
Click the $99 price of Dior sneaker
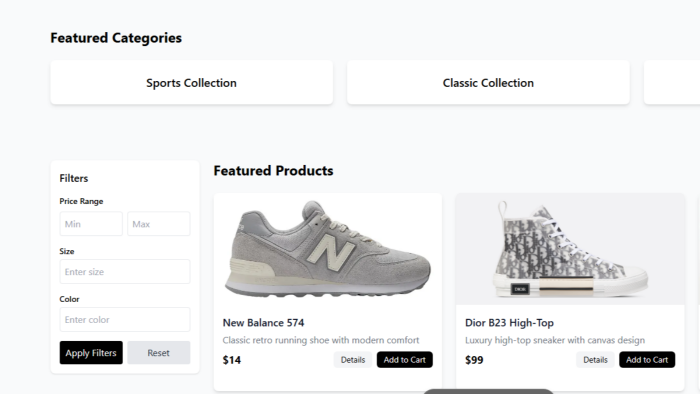click(x=474, y=360)
